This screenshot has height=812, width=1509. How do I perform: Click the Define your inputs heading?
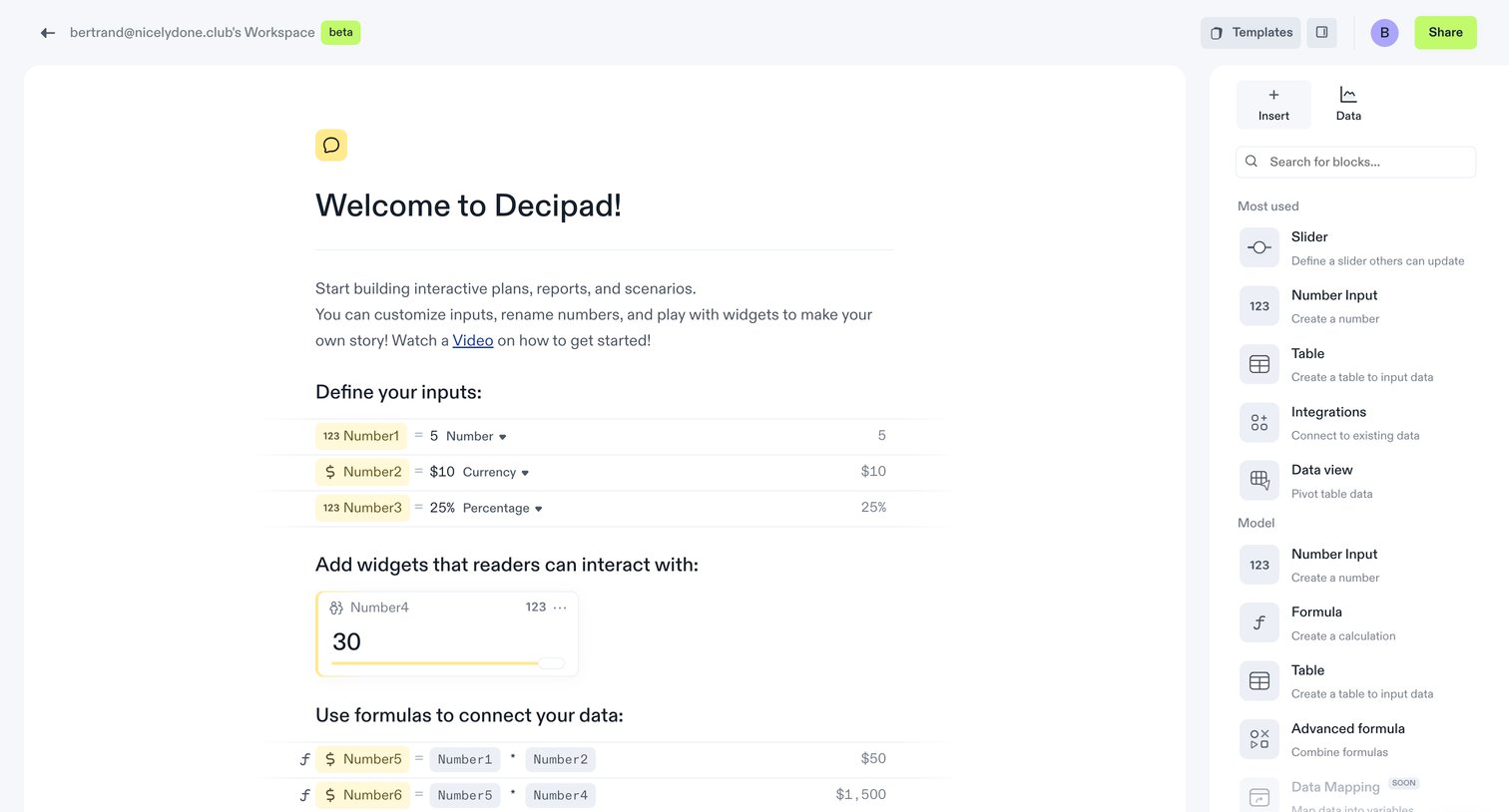pos(398,392)
